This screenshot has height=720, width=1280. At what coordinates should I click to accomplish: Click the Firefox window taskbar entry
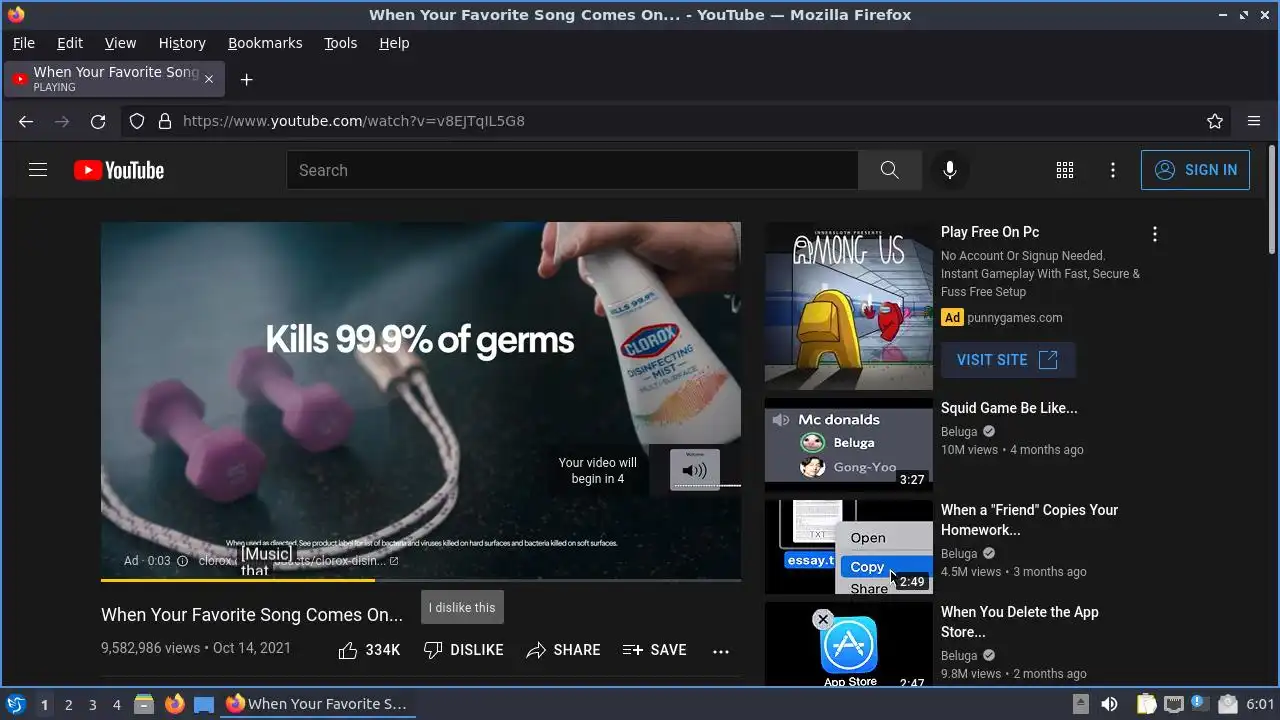318,704
